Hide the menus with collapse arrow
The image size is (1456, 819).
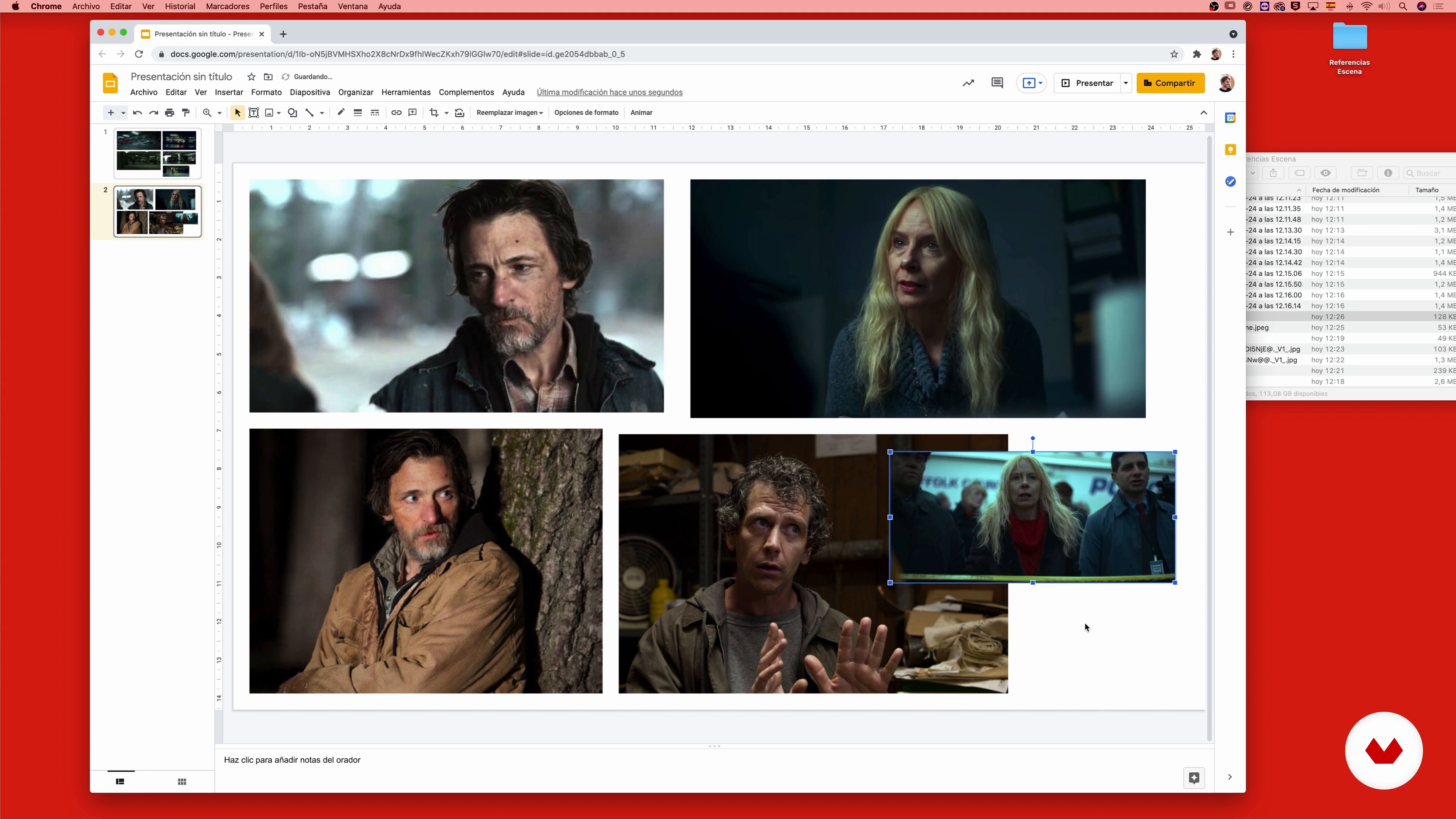click(1204, 113)
